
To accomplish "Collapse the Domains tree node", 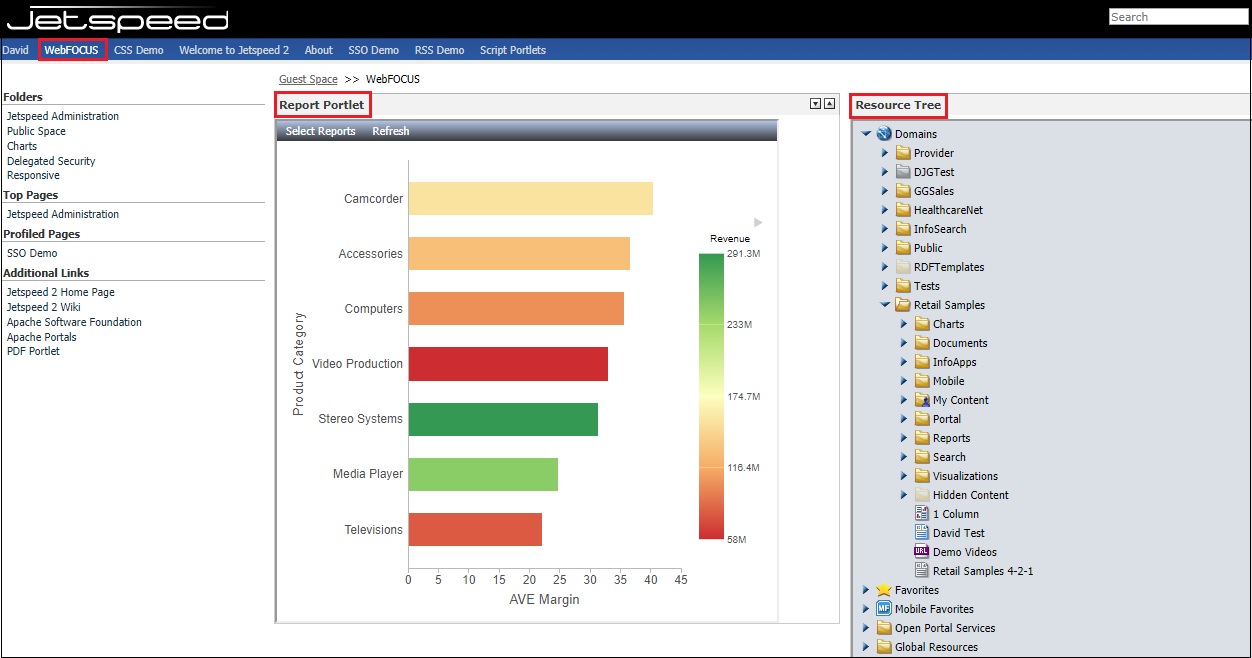I will pos(866,134).
